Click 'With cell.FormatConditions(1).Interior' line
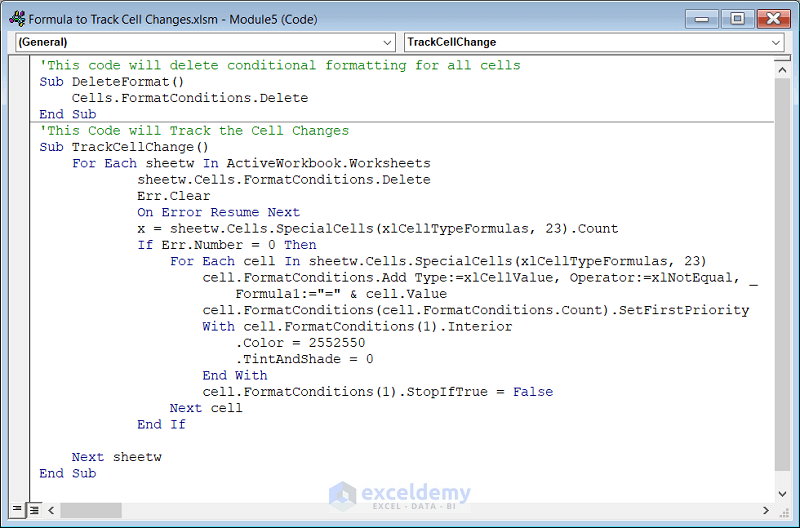 point(357,326)
